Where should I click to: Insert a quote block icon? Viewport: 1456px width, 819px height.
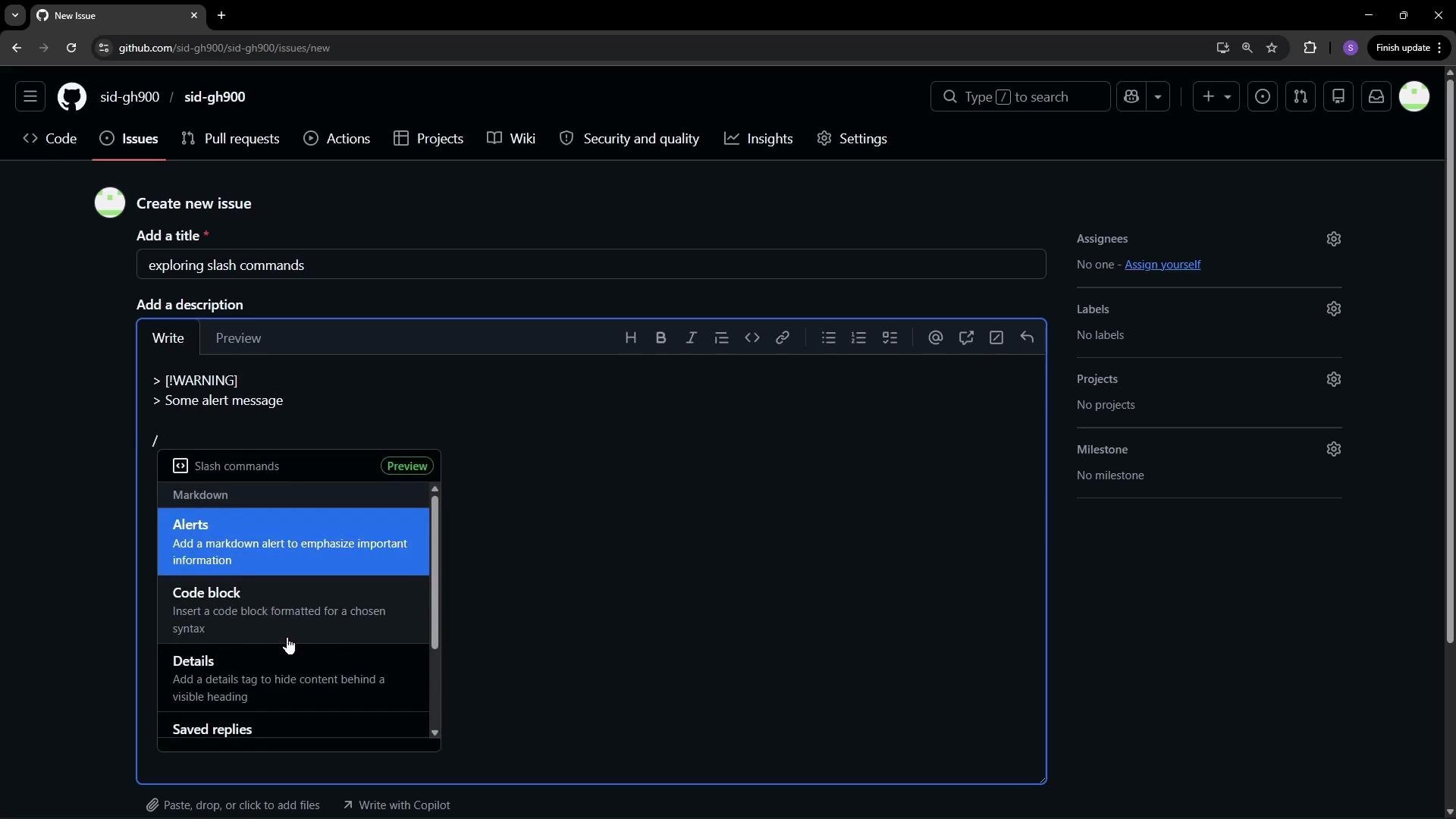click(x=721, y=338)
